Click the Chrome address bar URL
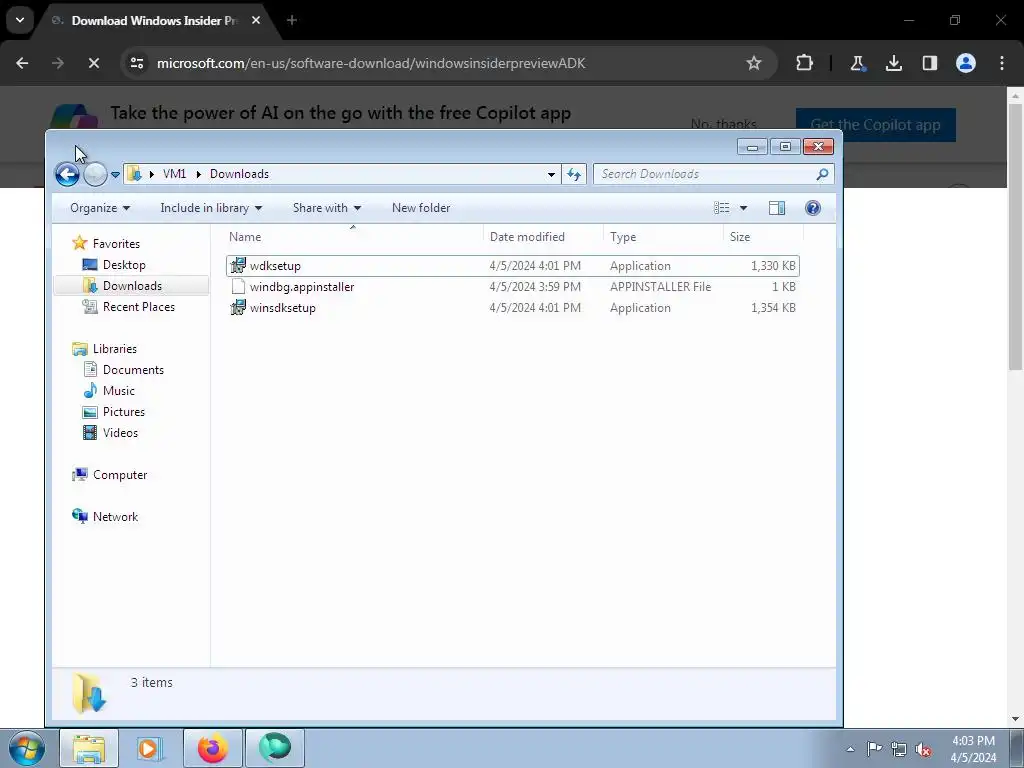 [371, 63]
